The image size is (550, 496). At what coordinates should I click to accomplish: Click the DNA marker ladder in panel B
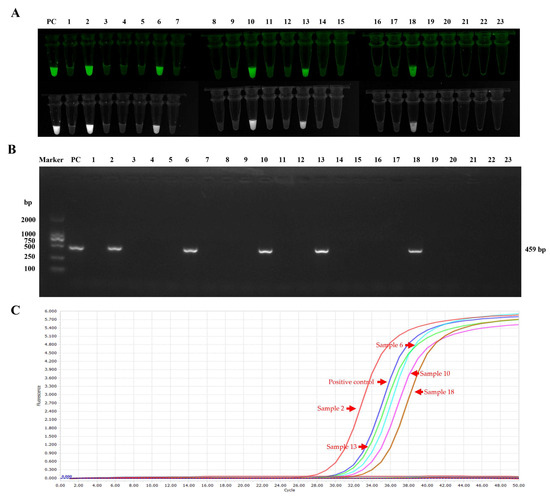point(57,244)
